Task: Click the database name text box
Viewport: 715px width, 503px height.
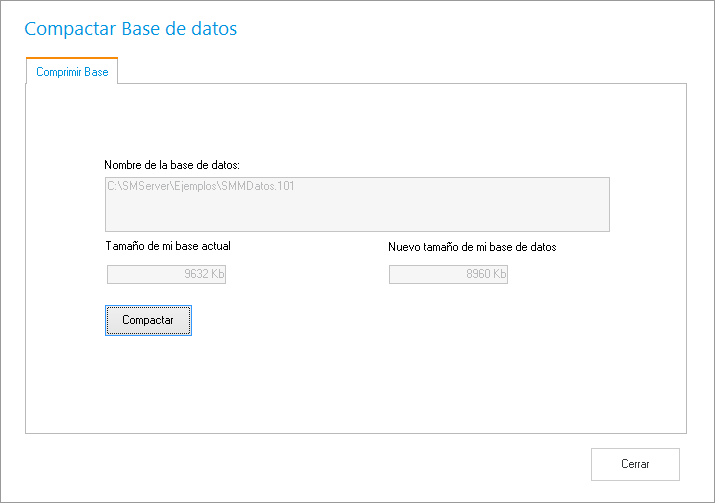Action: (357, 205)
